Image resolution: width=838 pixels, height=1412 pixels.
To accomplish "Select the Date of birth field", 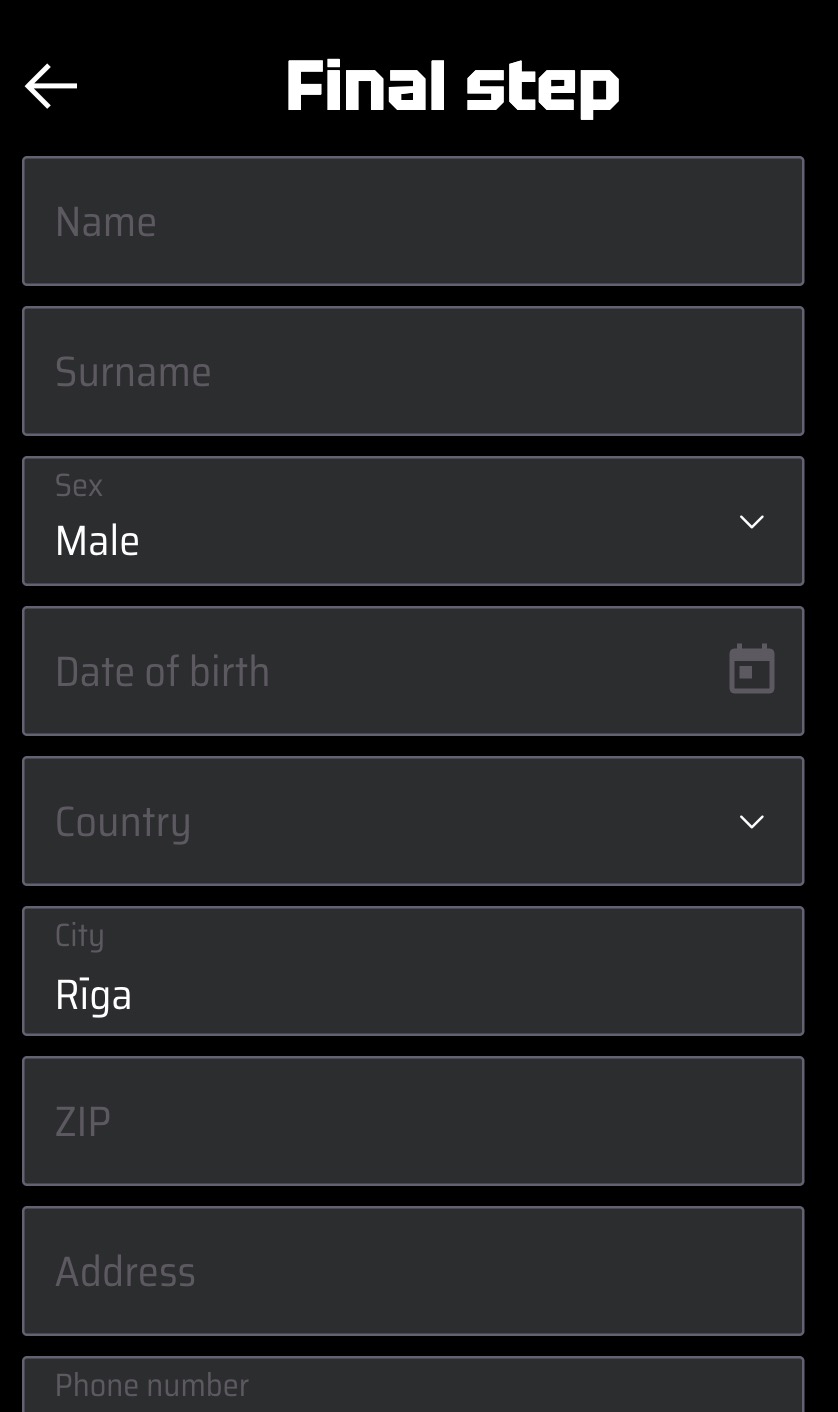I will 380,671.
